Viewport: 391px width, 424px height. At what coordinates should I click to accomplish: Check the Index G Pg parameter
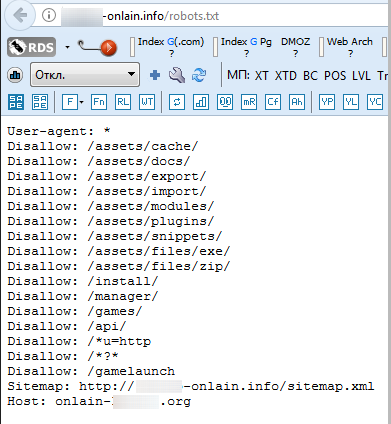tap(246, 47)
